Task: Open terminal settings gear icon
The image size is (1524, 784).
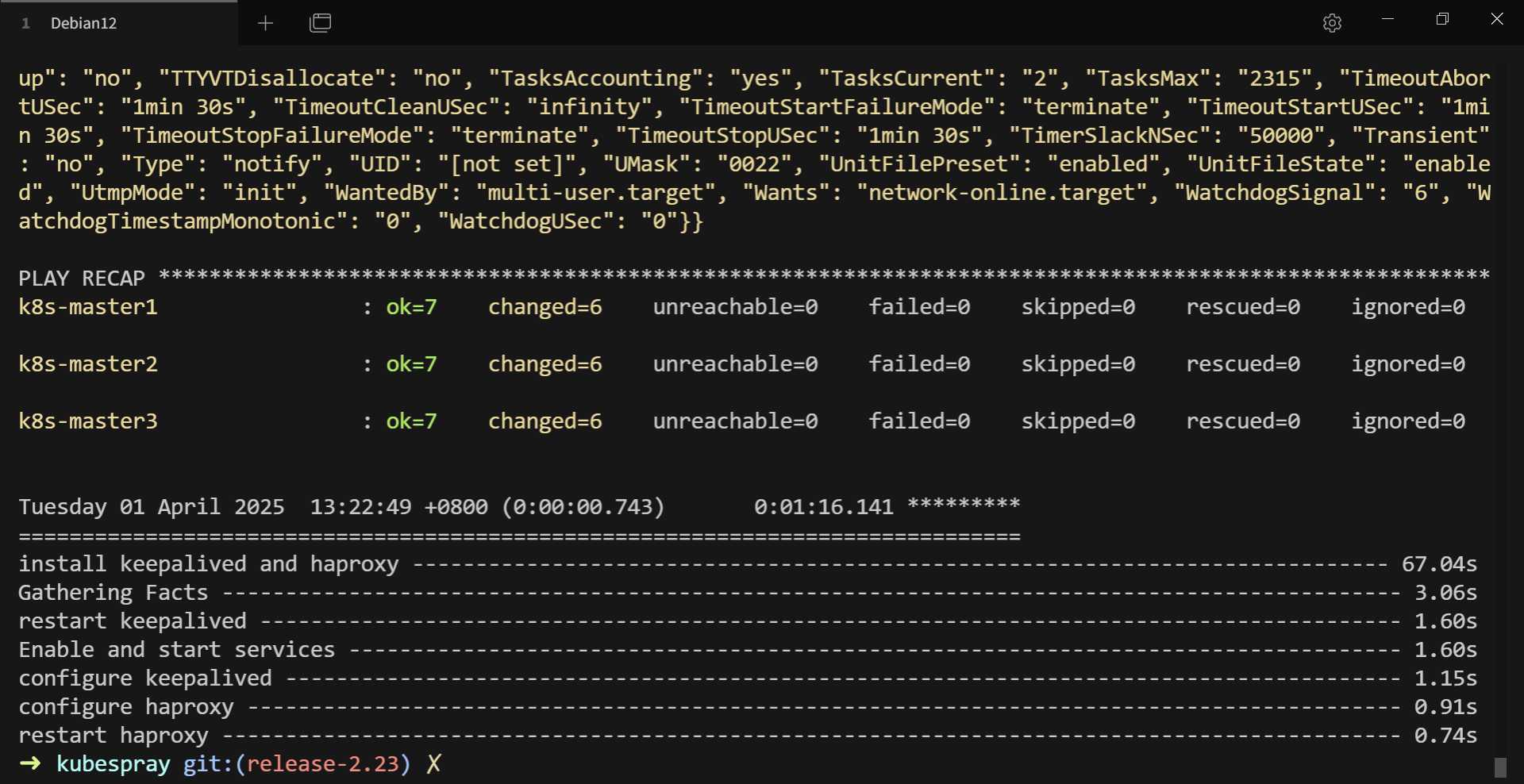Action: click(1332, 23)
